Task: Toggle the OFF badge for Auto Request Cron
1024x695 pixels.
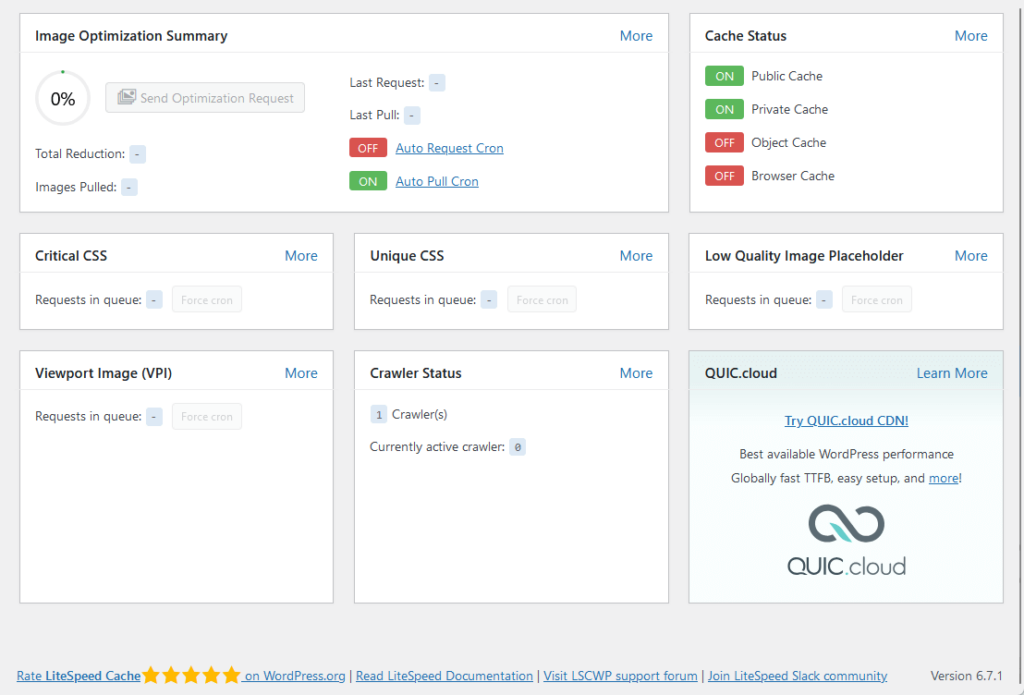Action: coord(368,148)
